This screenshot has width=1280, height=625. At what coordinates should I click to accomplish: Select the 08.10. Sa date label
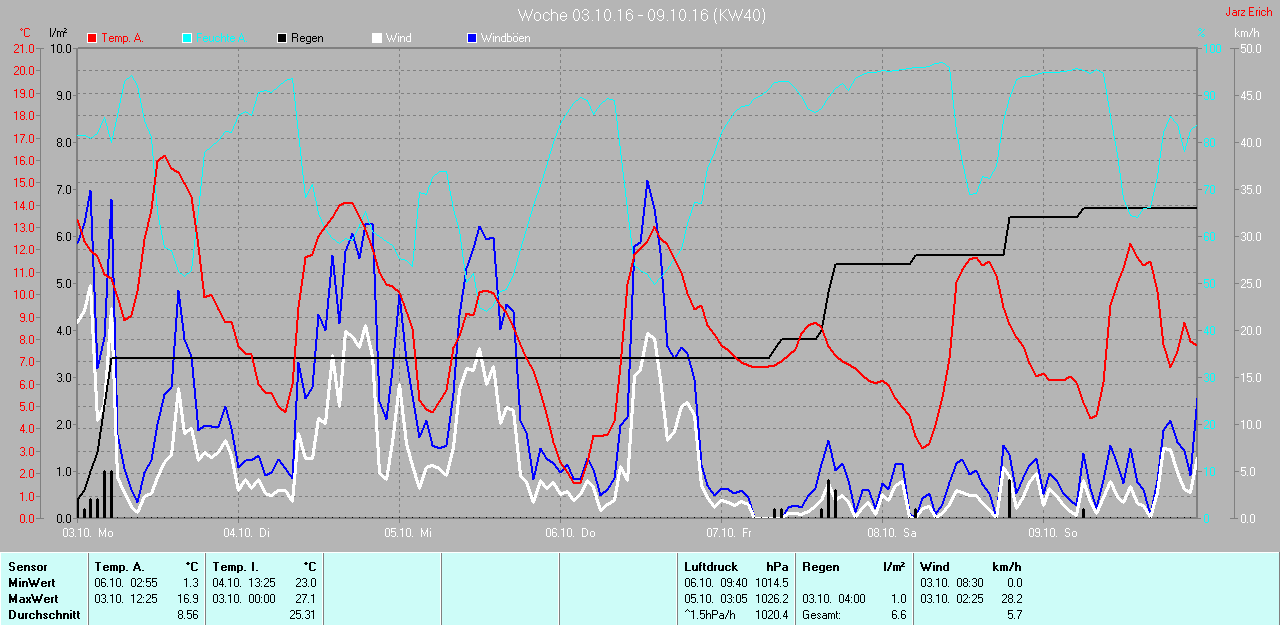point(891,533)
